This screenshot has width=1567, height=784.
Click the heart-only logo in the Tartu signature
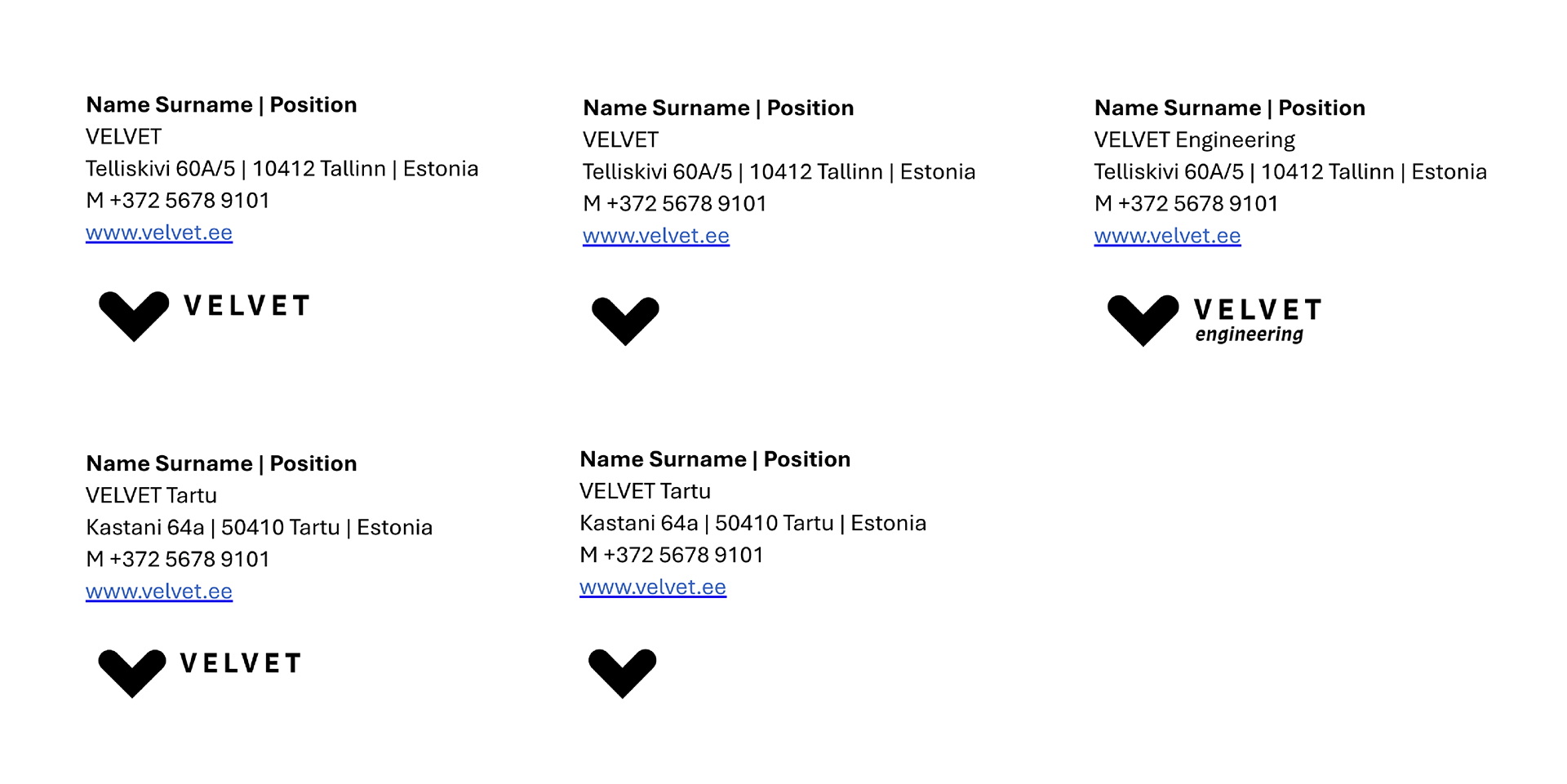[622, 672]
